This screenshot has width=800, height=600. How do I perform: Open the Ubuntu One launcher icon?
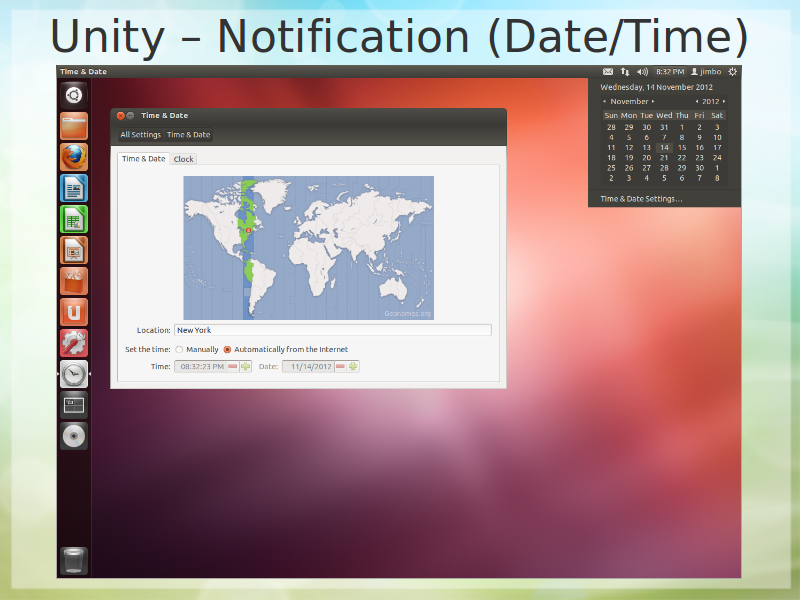coord(74,312)
